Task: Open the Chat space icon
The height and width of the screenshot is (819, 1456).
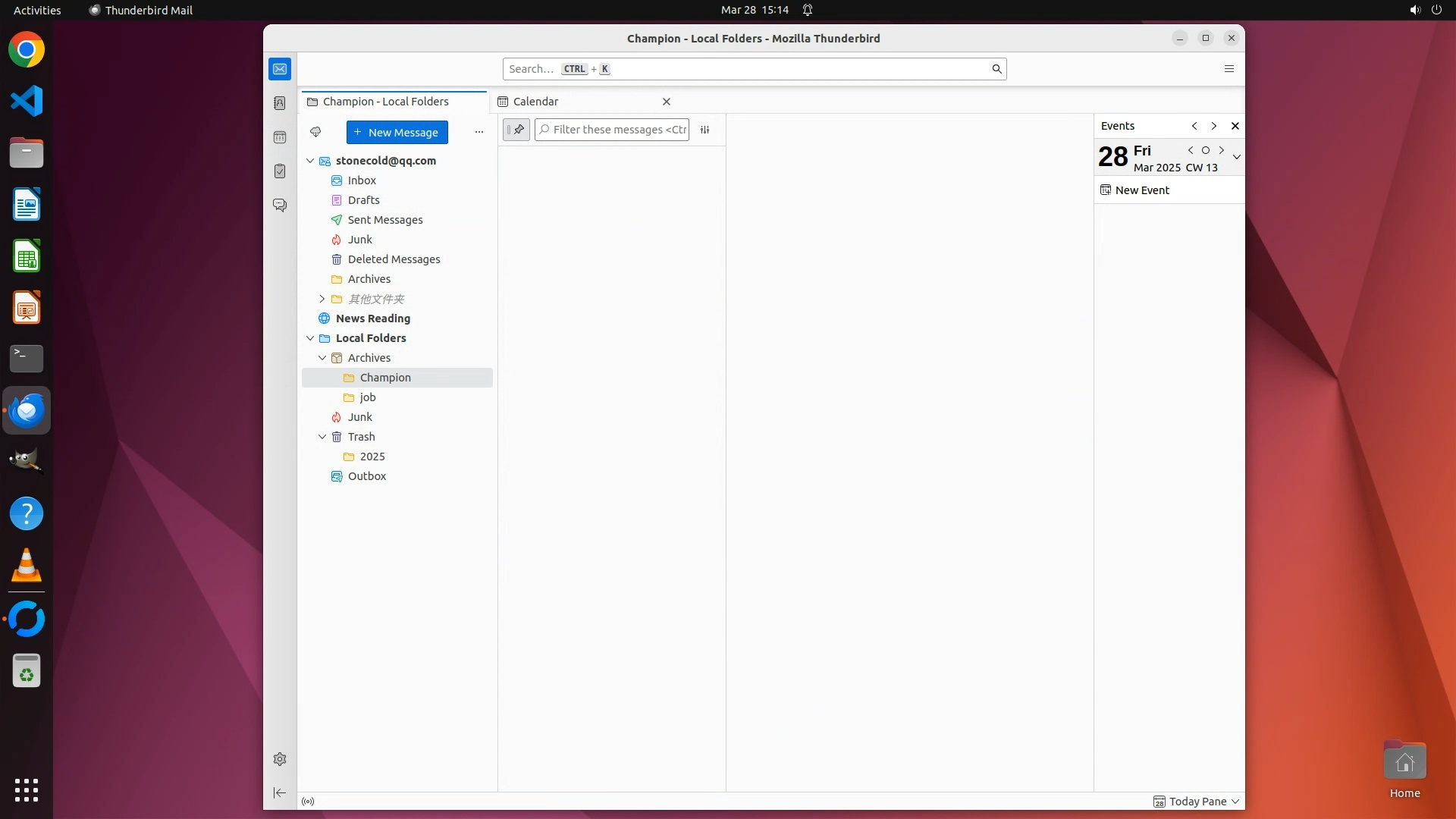Action: point(280,206)
